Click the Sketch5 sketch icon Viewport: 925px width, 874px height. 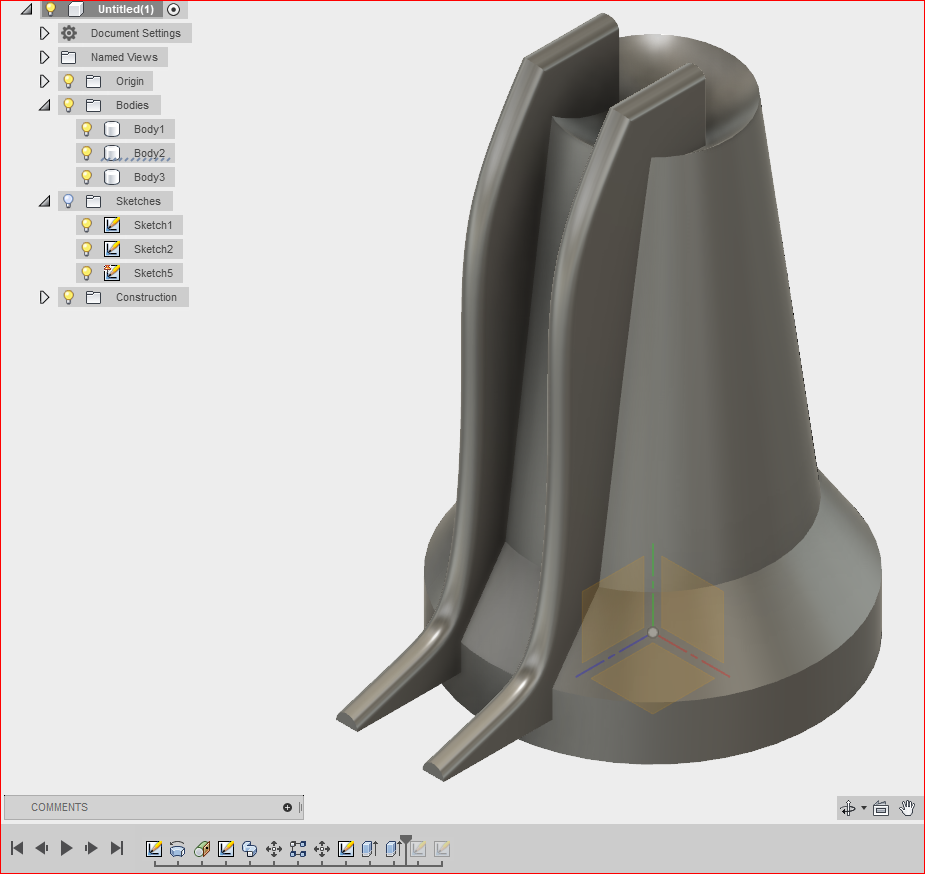(111, 273)
